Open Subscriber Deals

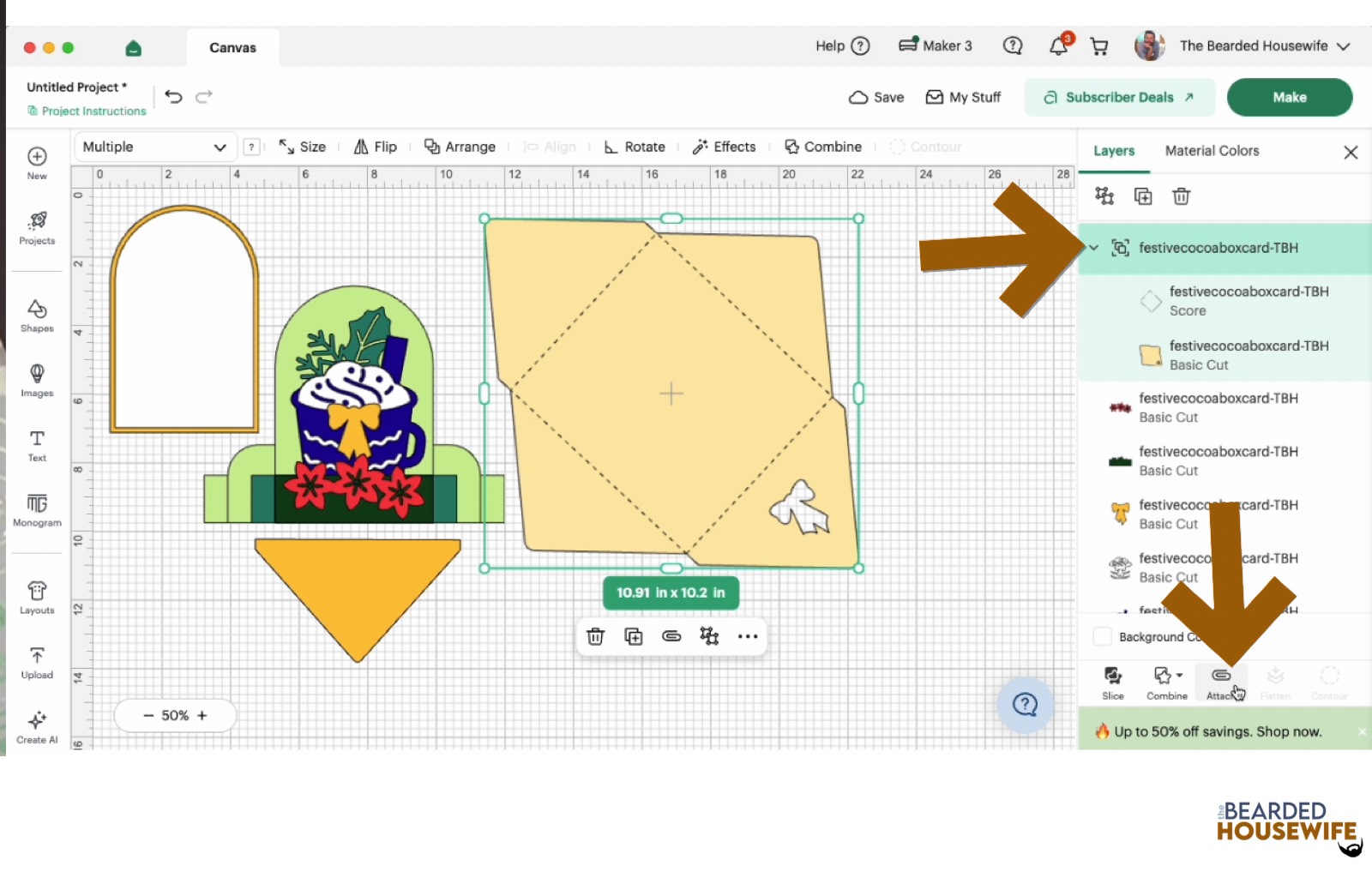(1119, 98)
